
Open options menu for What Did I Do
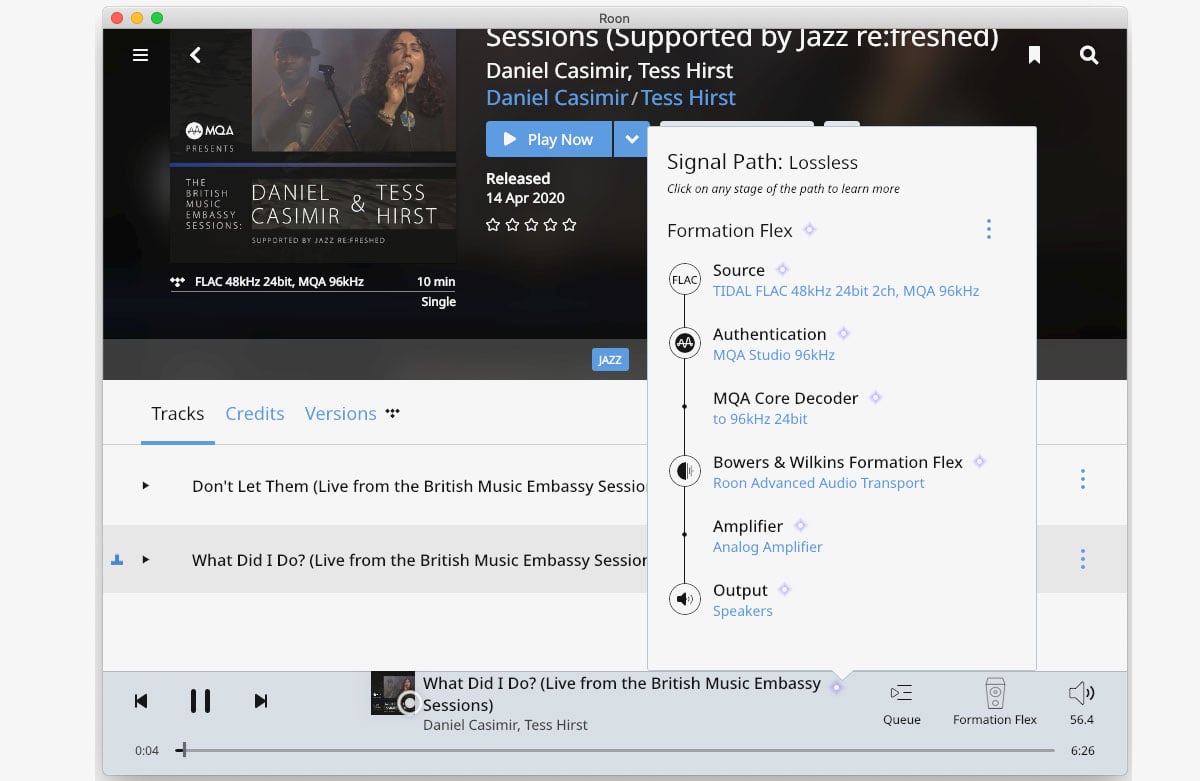pyautogui.click(x=1083, y=559)
